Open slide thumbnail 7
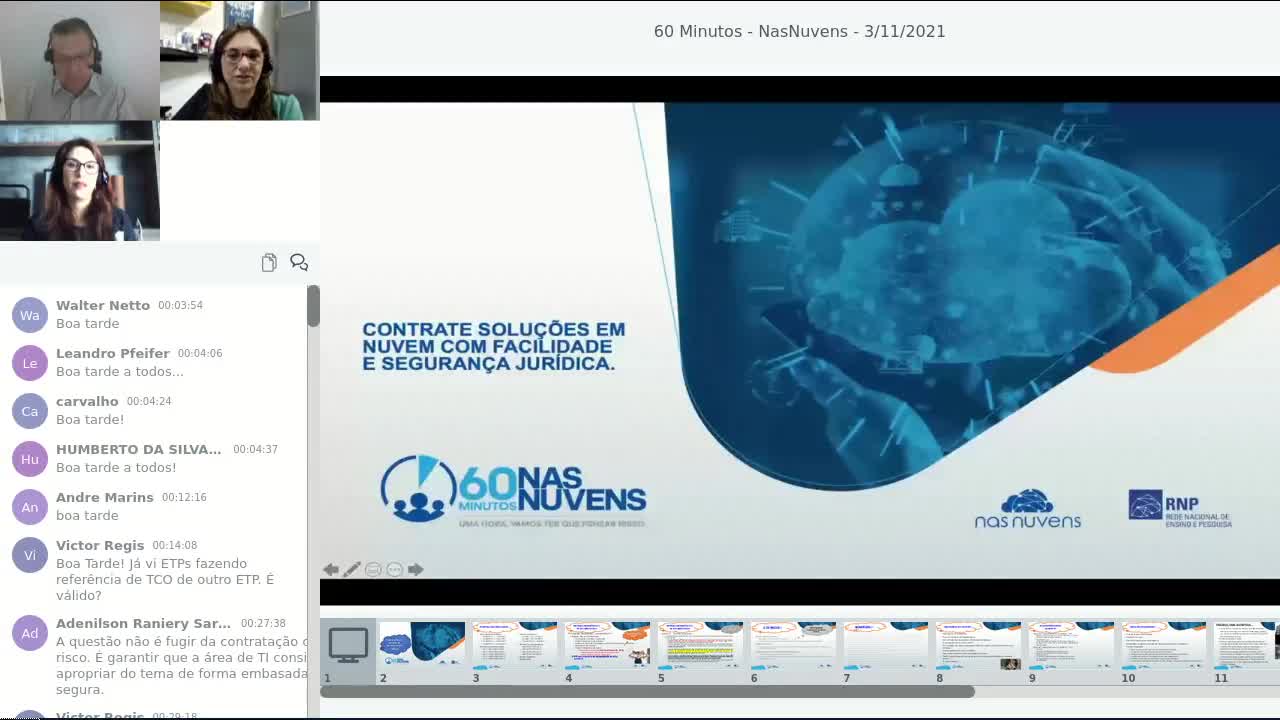Viewport: 1280px width, 720px height. (887, 645)
